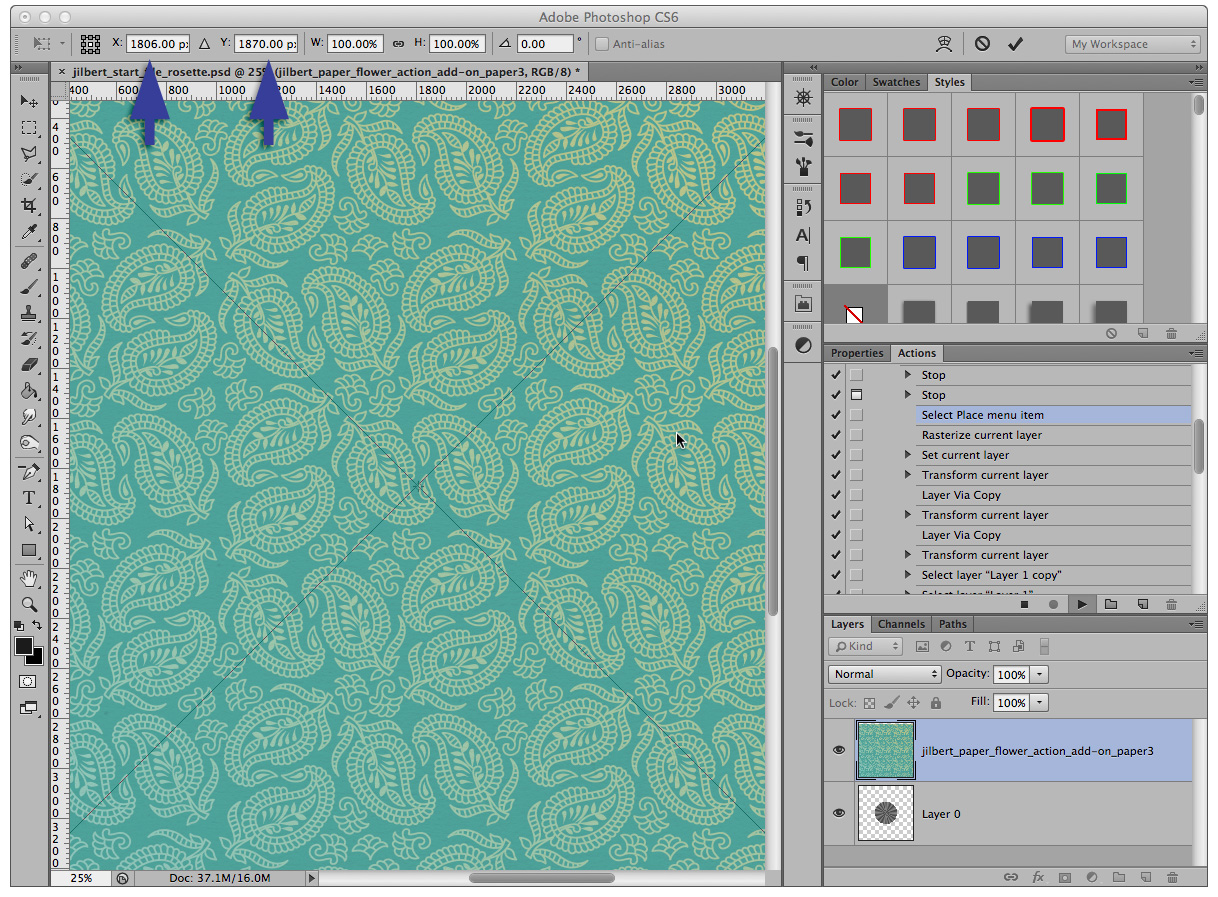The width and height of the screenshot is (1218, 897).
Task: Switch to the Channels tab
Action: (x=901, y=624)
